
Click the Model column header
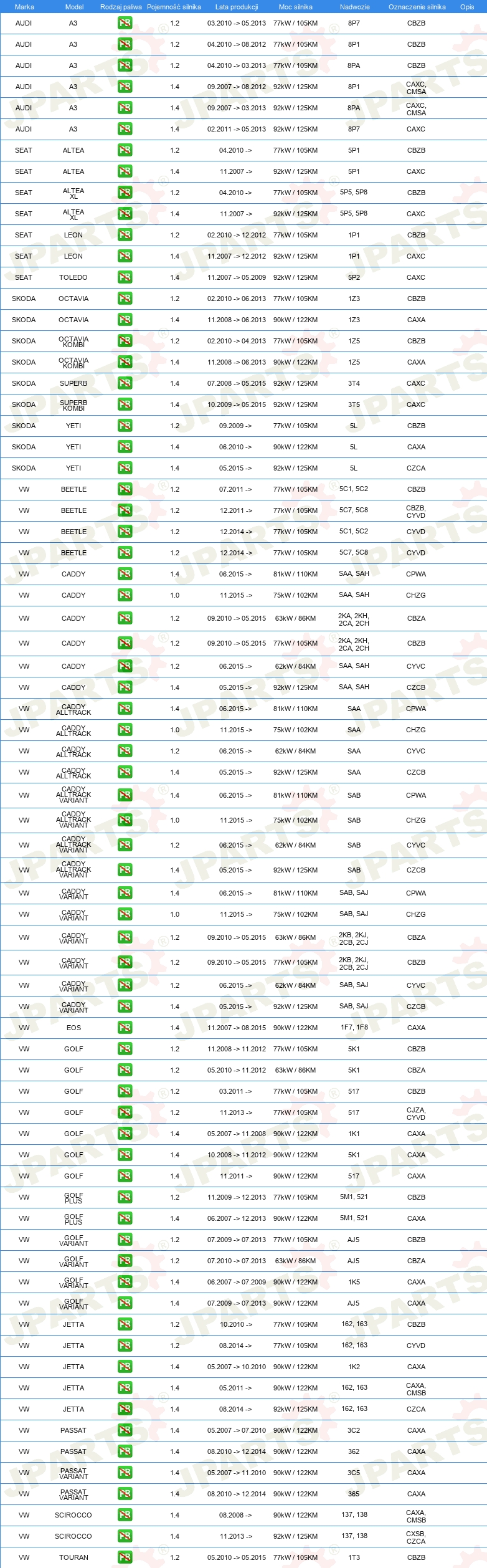pos(74,7)
